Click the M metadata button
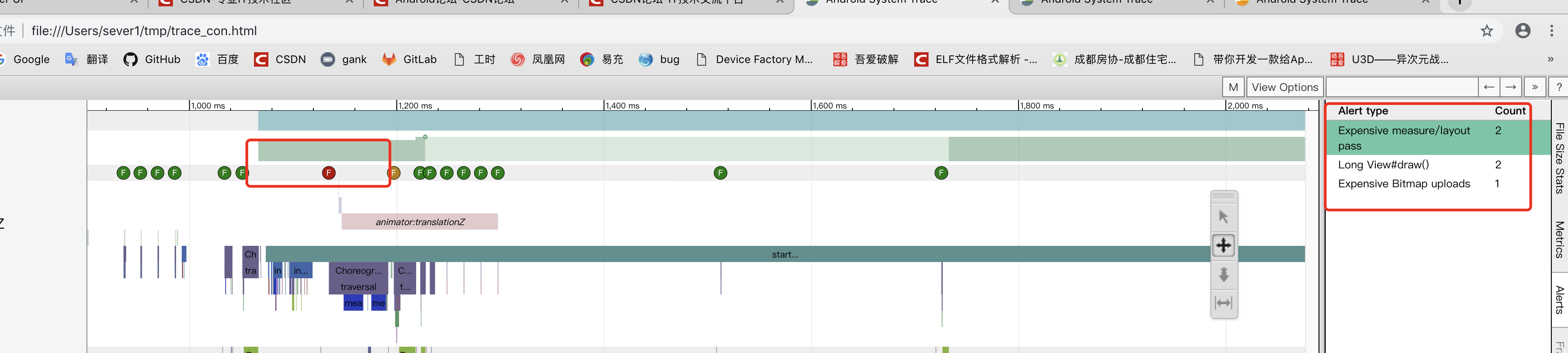 pyautogui.click(x=1233, y=87)
